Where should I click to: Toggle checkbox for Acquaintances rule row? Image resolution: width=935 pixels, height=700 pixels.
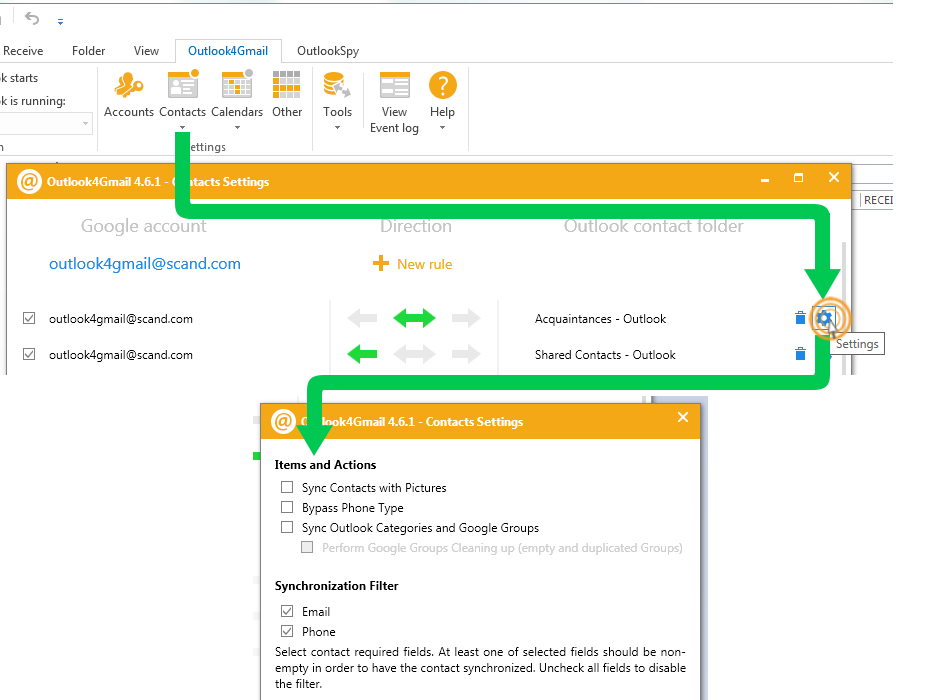coord(29,318)
